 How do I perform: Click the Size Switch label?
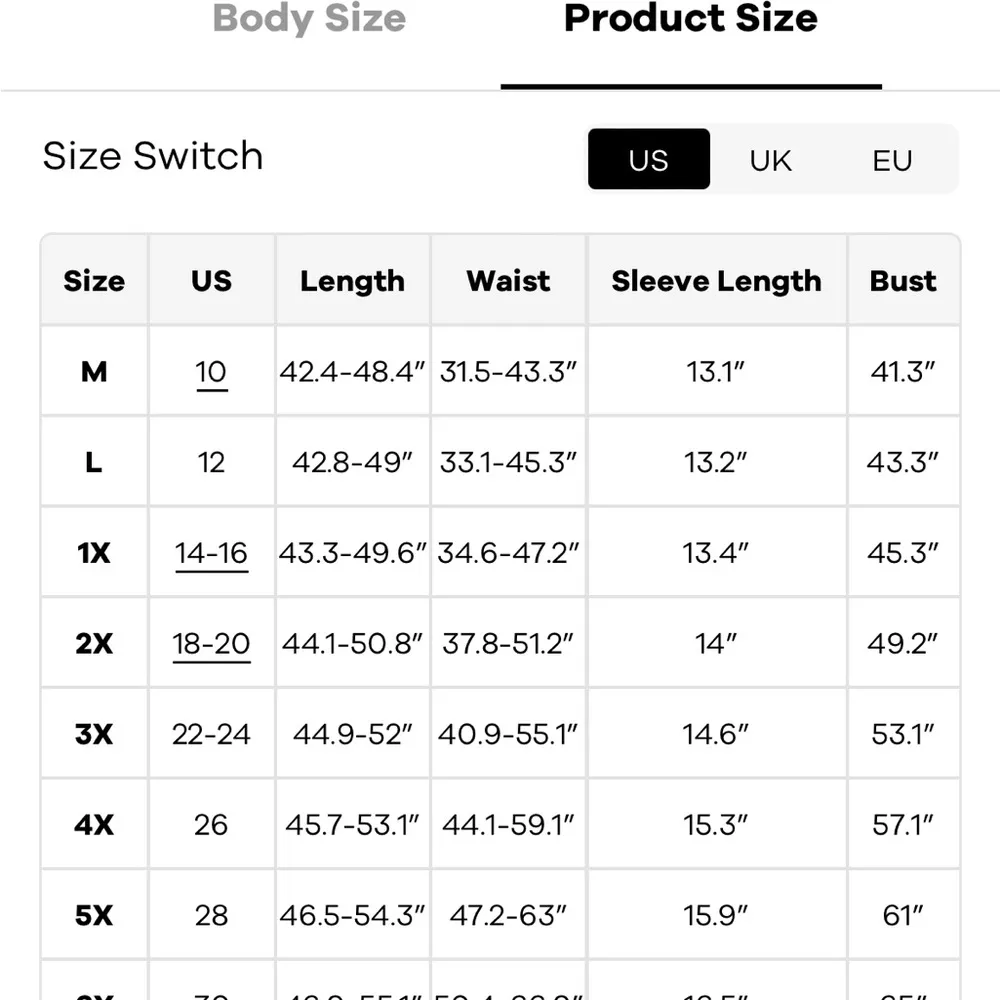tap(153, 157)
